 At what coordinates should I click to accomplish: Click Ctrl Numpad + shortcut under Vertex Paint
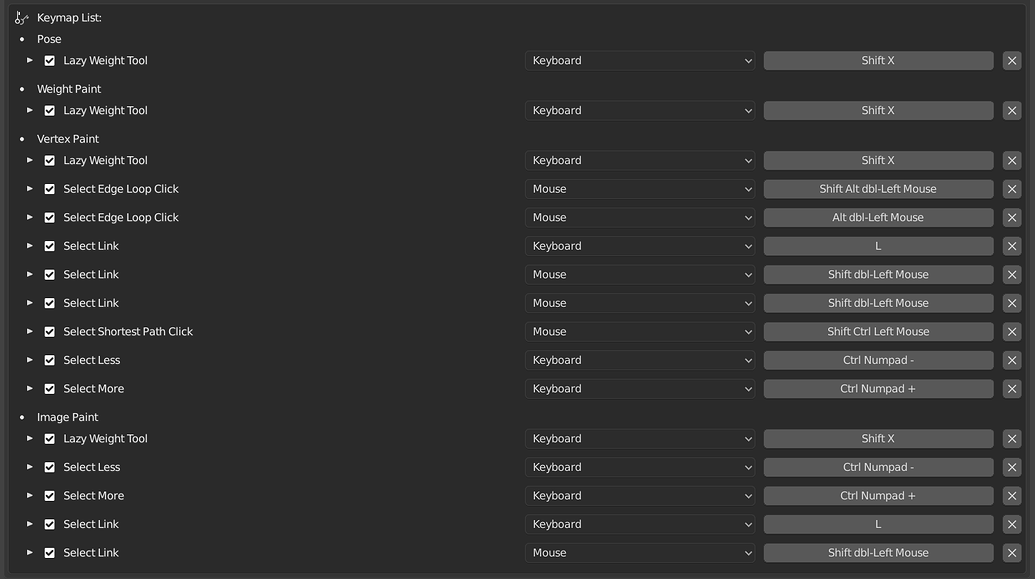pyautogui.click(x=878, y=389)
